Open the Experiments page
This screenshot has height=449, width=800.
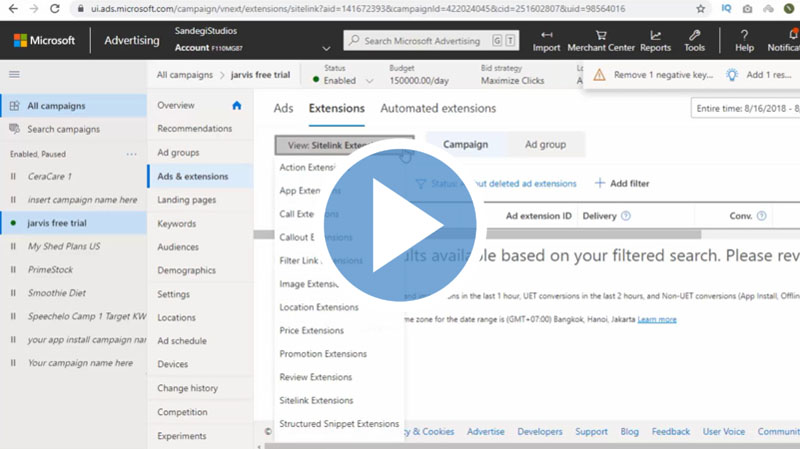pos(182,436)
